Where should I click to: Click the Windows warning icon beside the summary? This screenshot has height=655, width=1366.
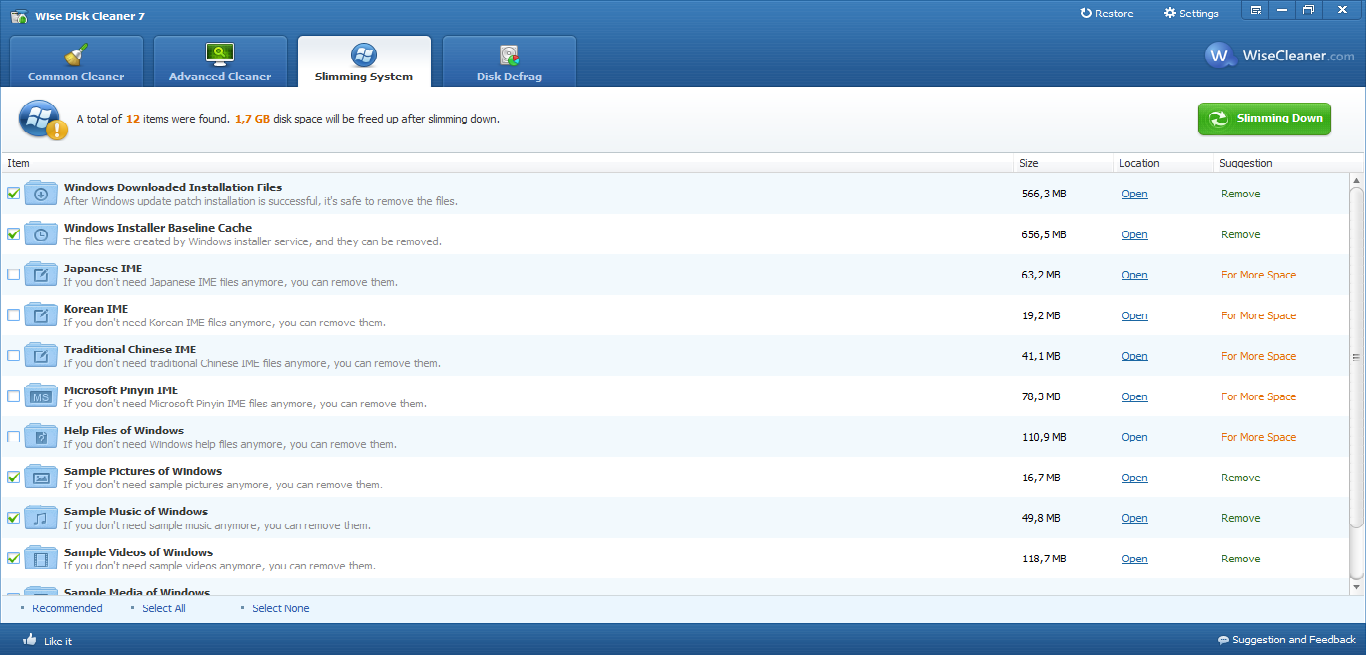43,120
